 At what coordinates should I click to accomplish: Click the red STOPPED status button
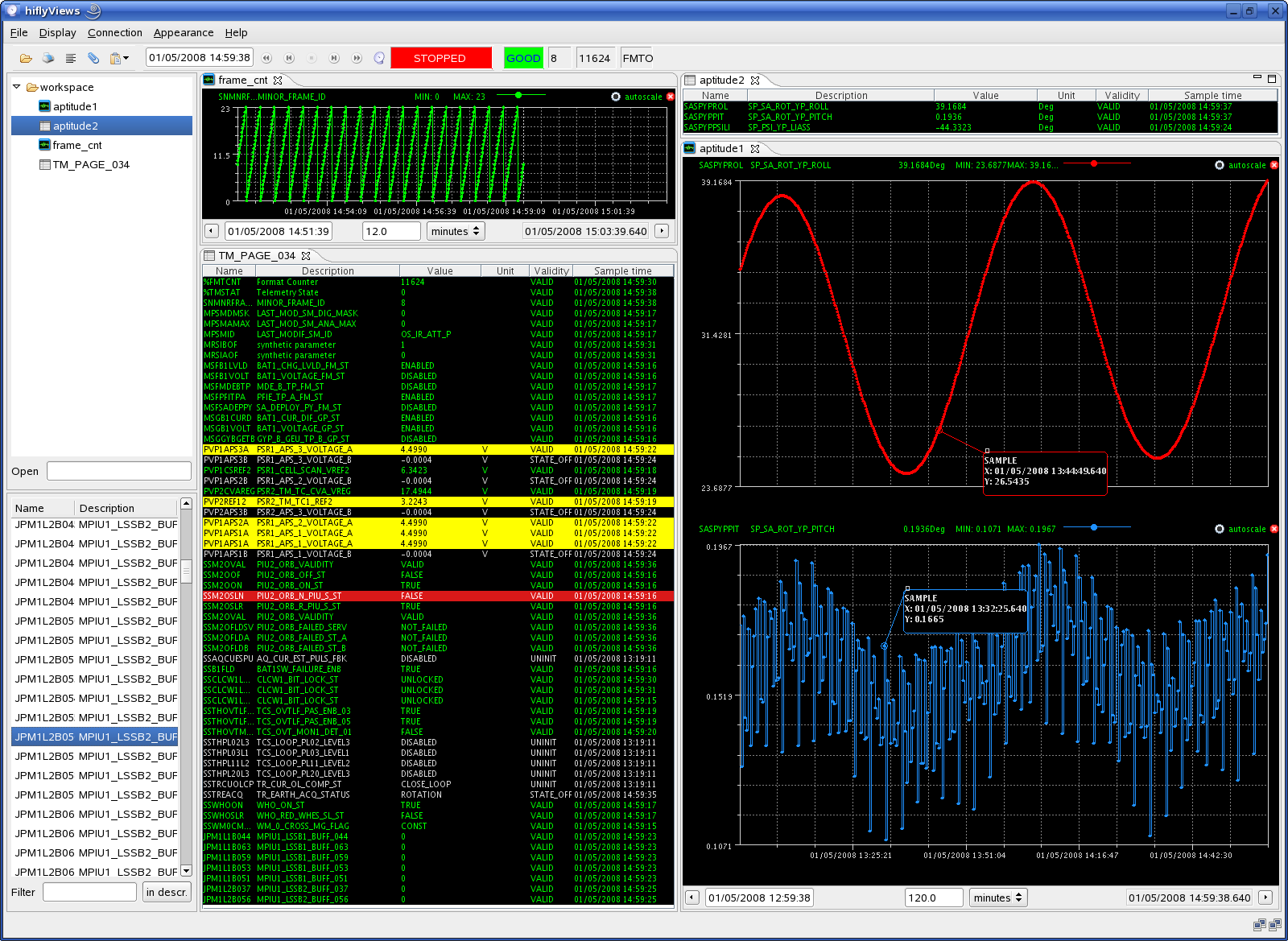click(x=440, y=58)
